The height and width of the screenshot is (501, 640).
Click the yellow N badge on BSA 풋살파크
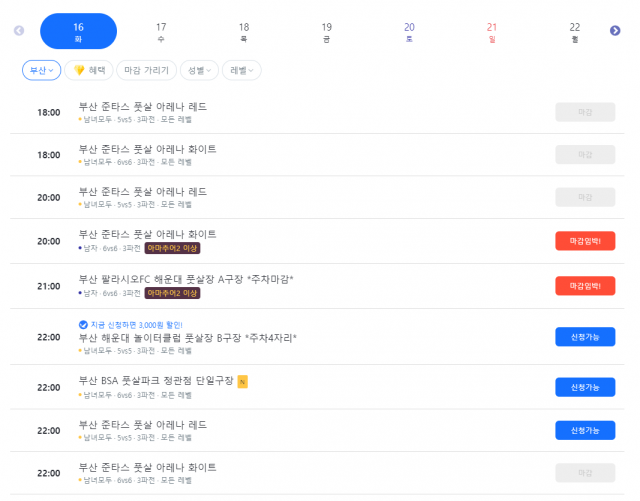coord(242,382)
